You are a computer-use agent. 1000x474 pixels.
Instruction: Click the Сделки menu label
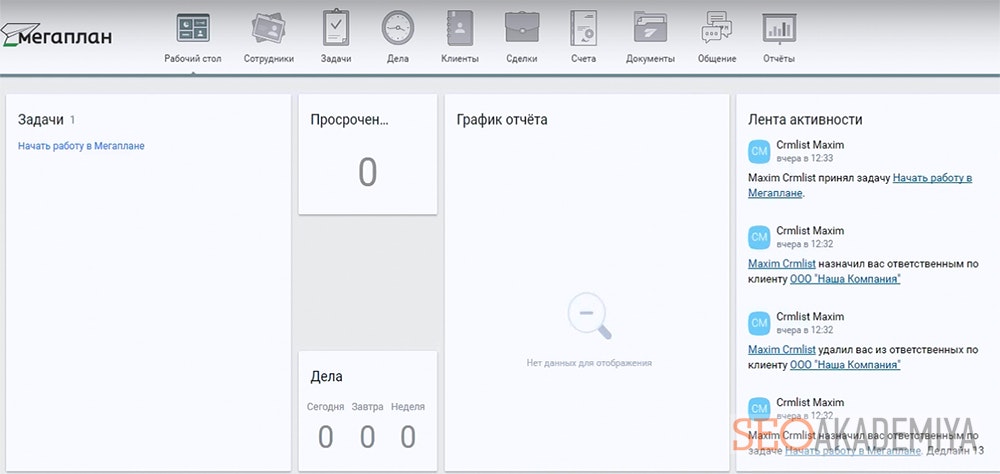tap(522, 59)
